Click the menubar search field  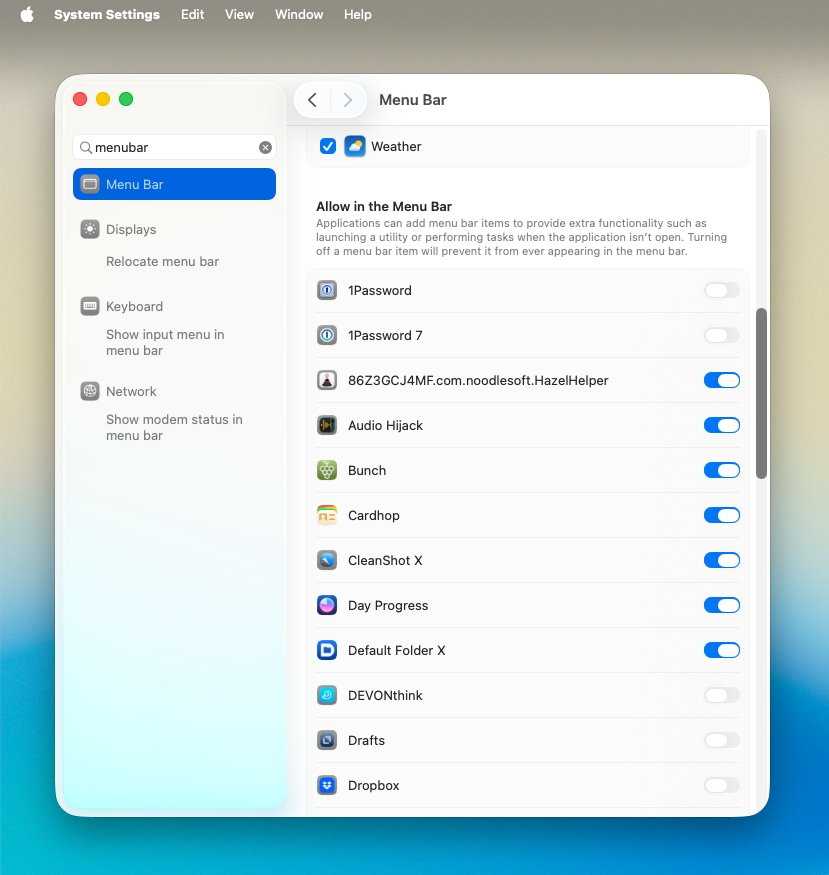click(x=175, y=147)
